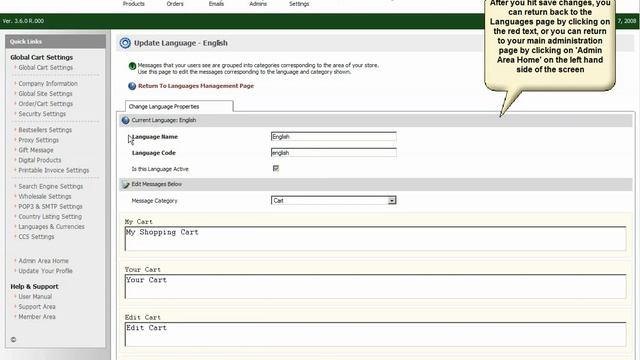640x360 pixels.
Task: Open Printable Invoice Settings link
Action: (53, 170)
